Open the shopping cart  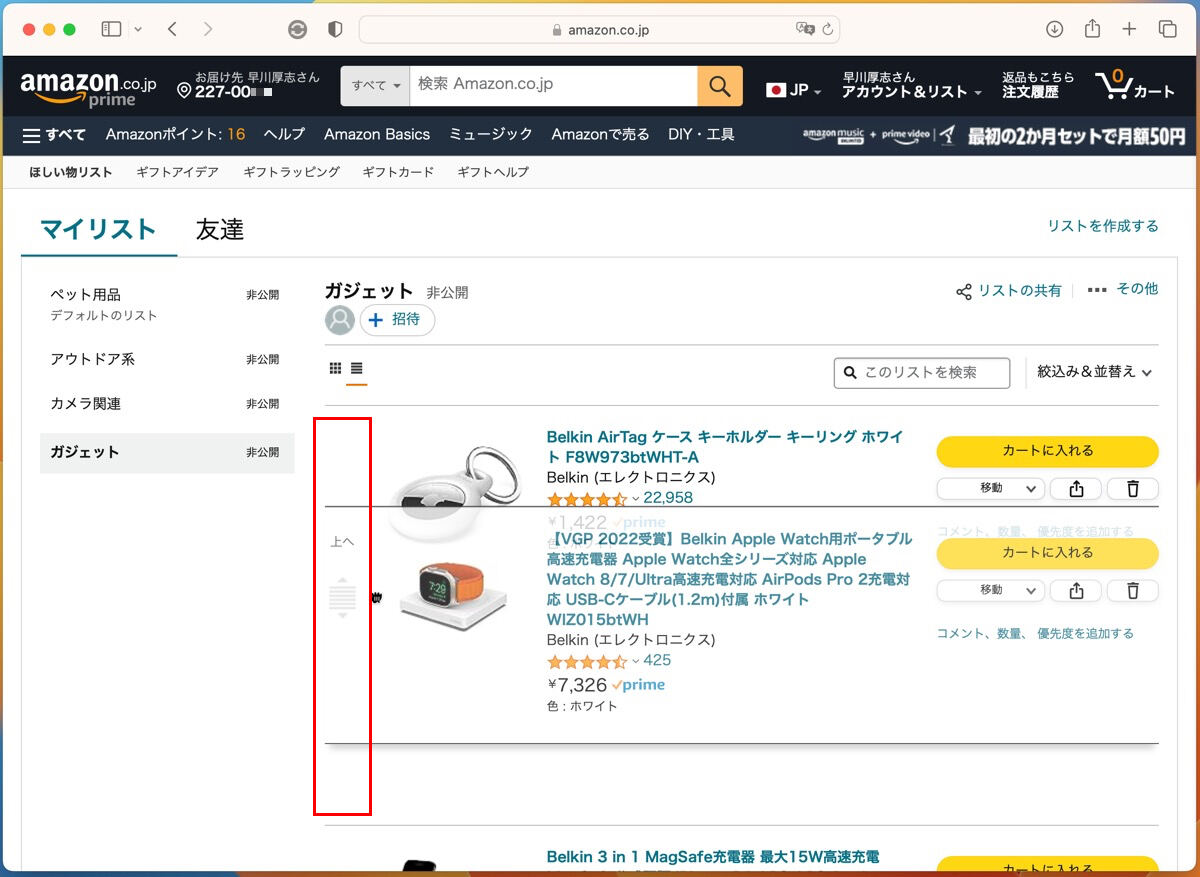1135,86
